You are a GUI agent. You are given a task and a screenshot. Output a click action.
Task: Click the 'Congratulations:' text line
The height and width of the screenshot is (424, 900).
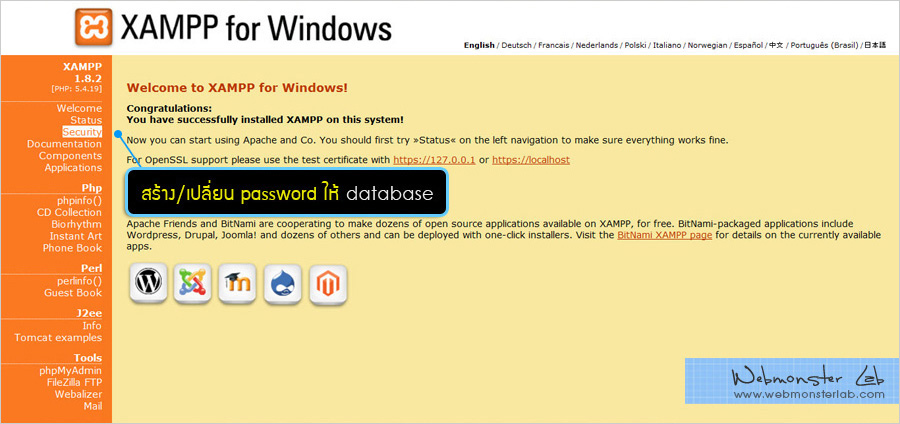pos(169,108)
